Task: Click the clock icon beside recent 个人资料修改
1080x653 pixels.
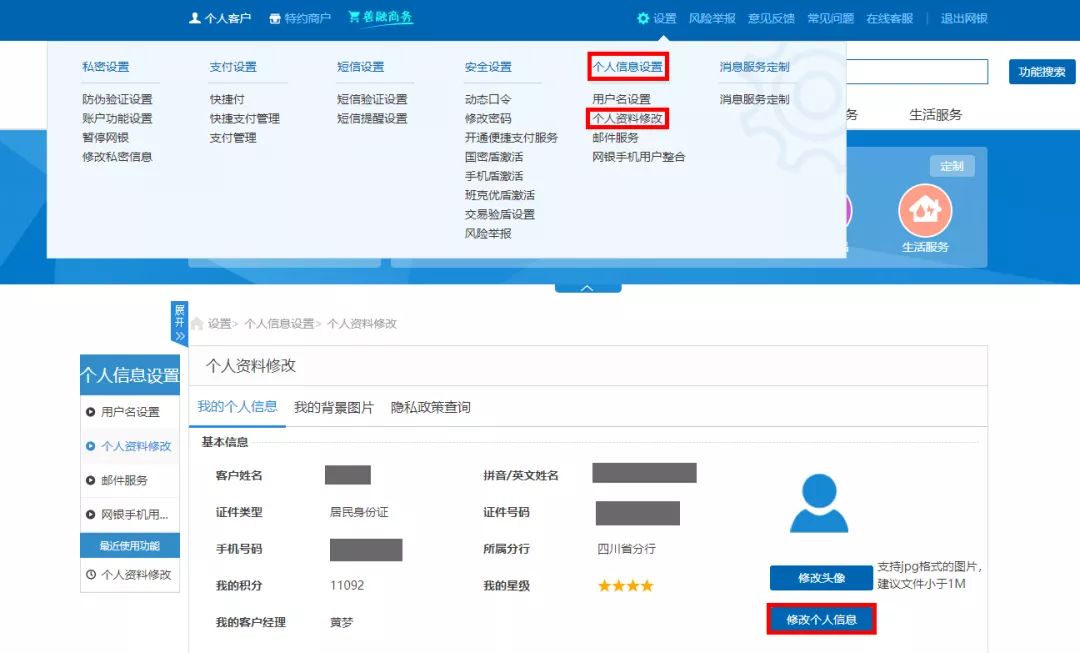Action: [91, 574]
